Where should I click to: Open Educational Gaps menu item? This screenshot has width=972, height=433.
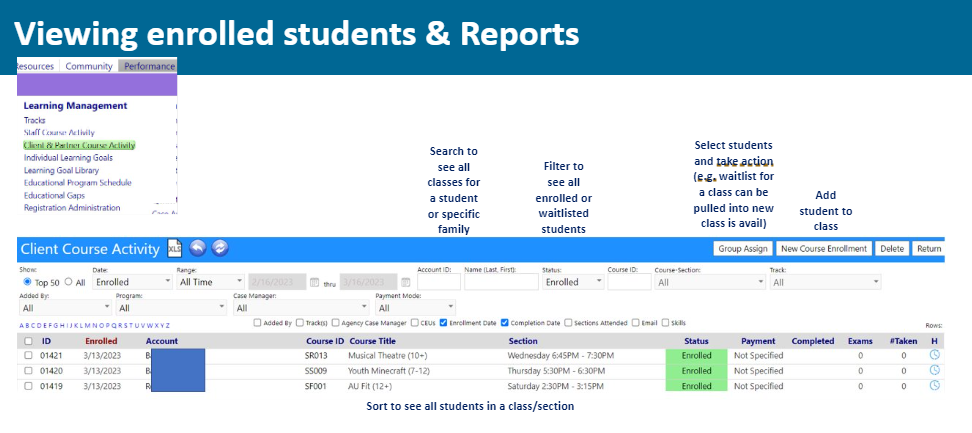pos(55,195)
